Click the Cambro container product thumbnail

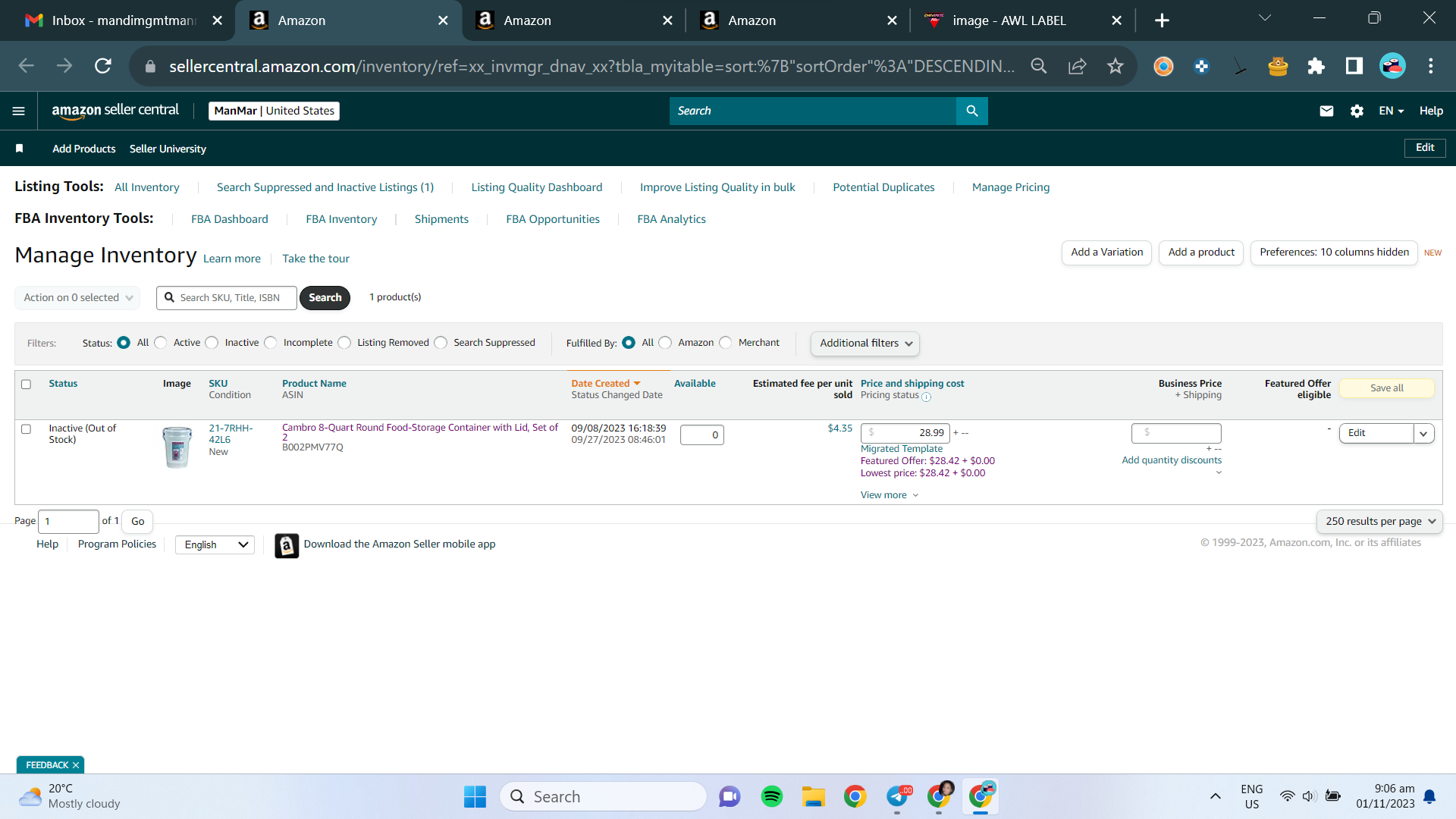(177, 447)
